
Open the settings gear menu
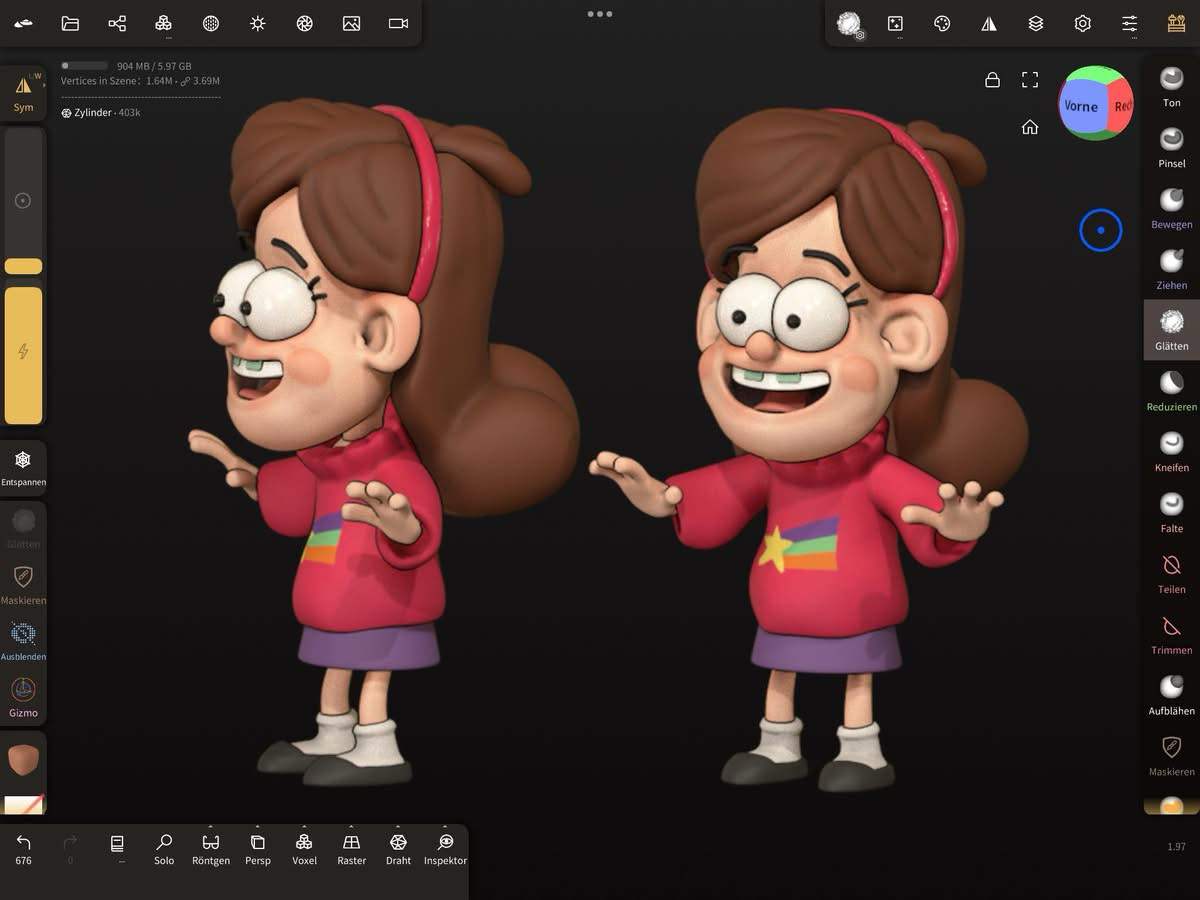pos(1083,23)
